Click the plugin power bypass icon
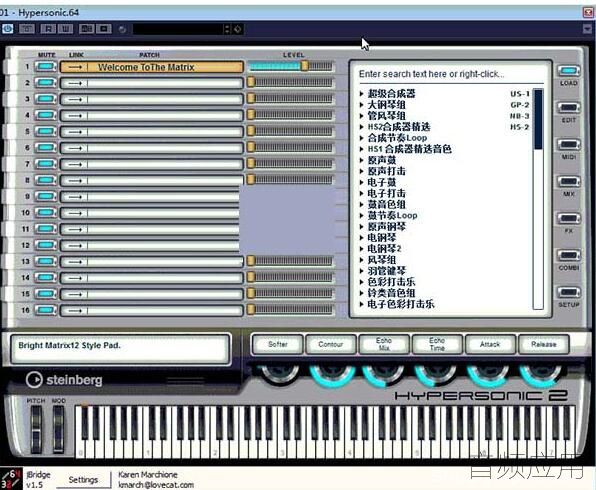The width and height of the screenshot is (596, 490). point(7,29)
